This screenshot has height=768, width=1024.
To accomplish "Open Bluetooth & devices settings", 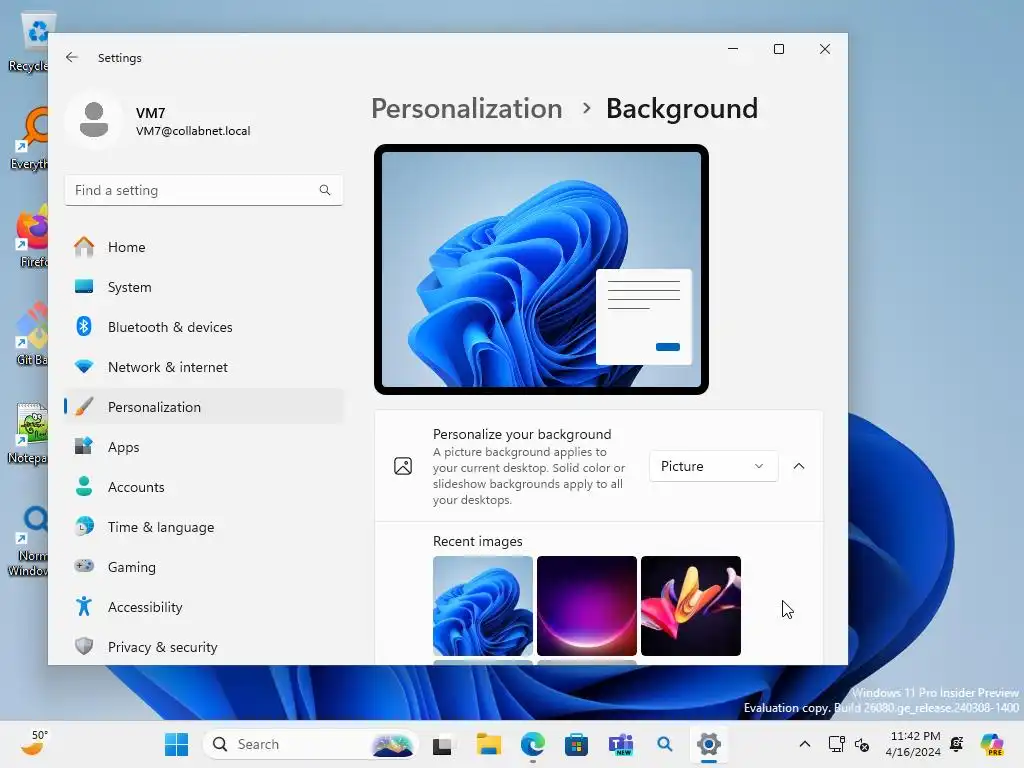I will [204, 327].
